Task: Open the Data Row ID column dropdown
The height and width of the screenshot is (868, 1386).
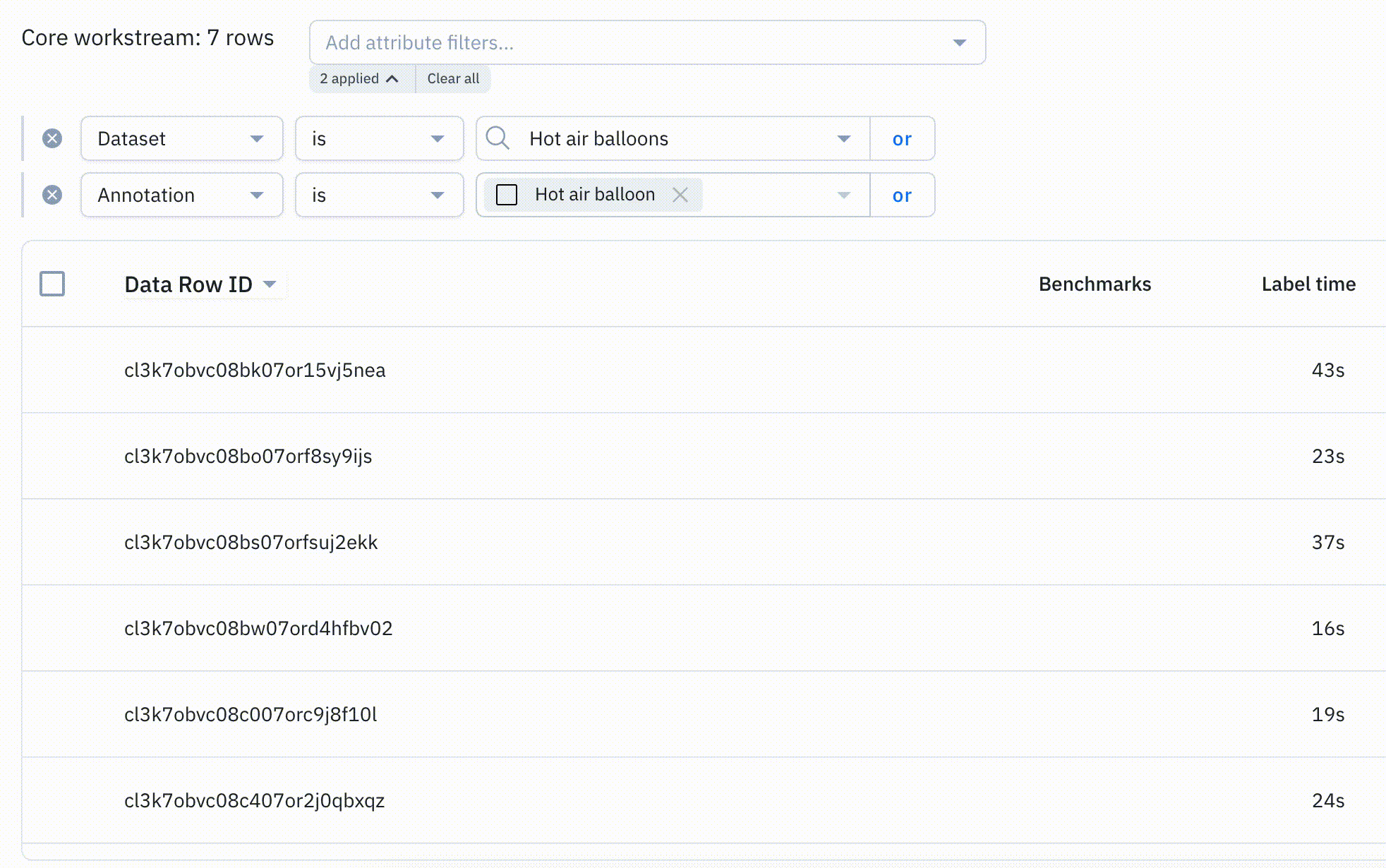Action: pos(270,284)
